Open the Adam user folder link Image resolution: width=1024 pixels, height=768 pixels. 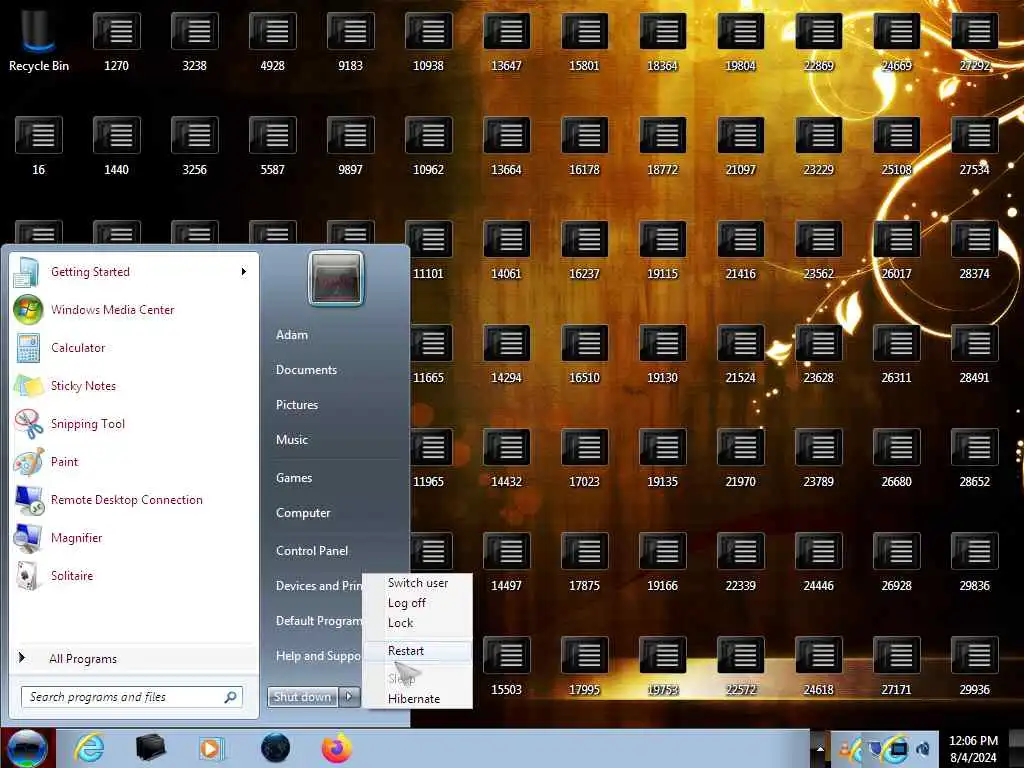(x=292, y=335)
